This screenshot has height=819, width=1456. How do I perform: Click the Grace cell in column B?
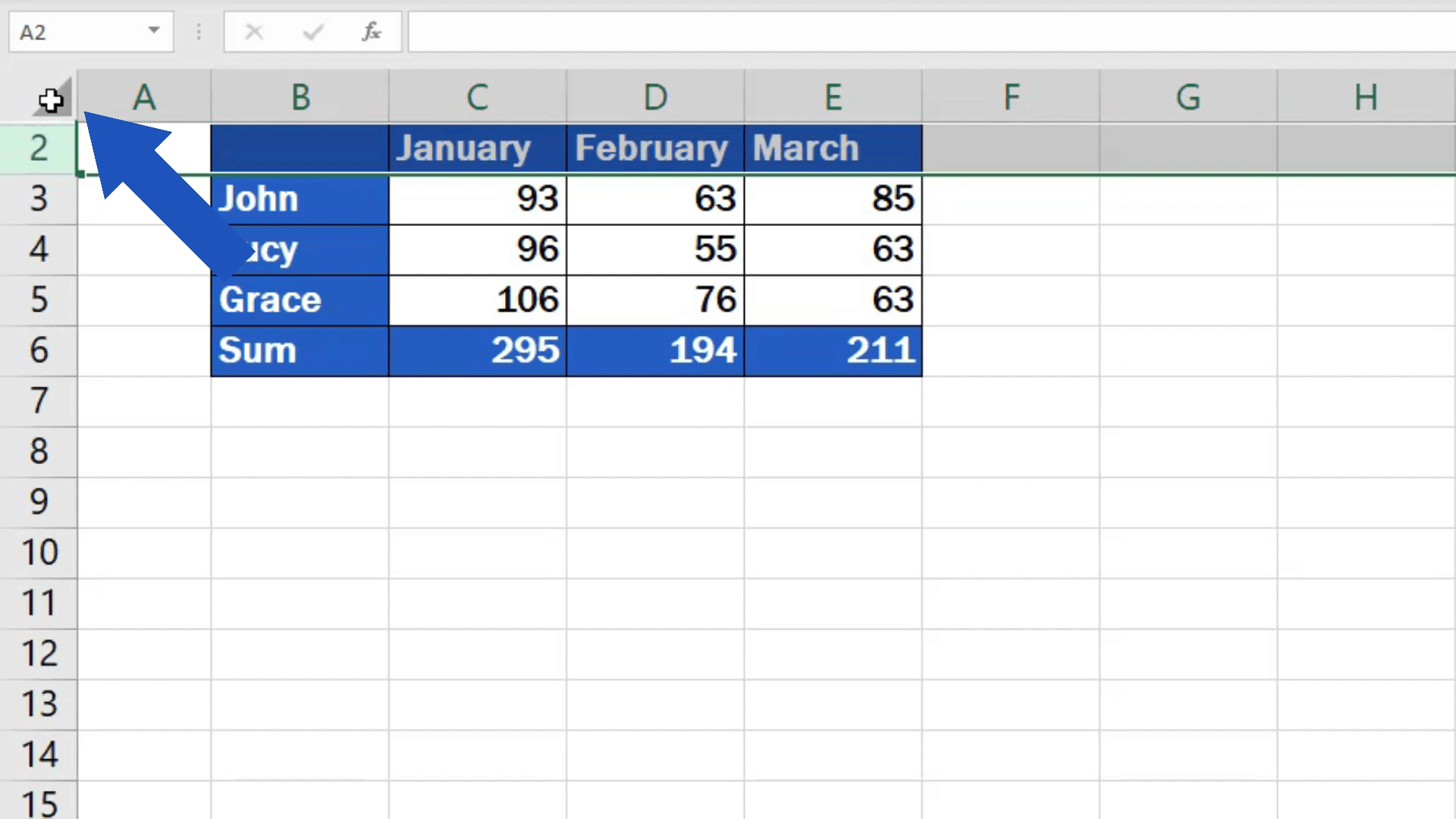(x=300, y=300)
